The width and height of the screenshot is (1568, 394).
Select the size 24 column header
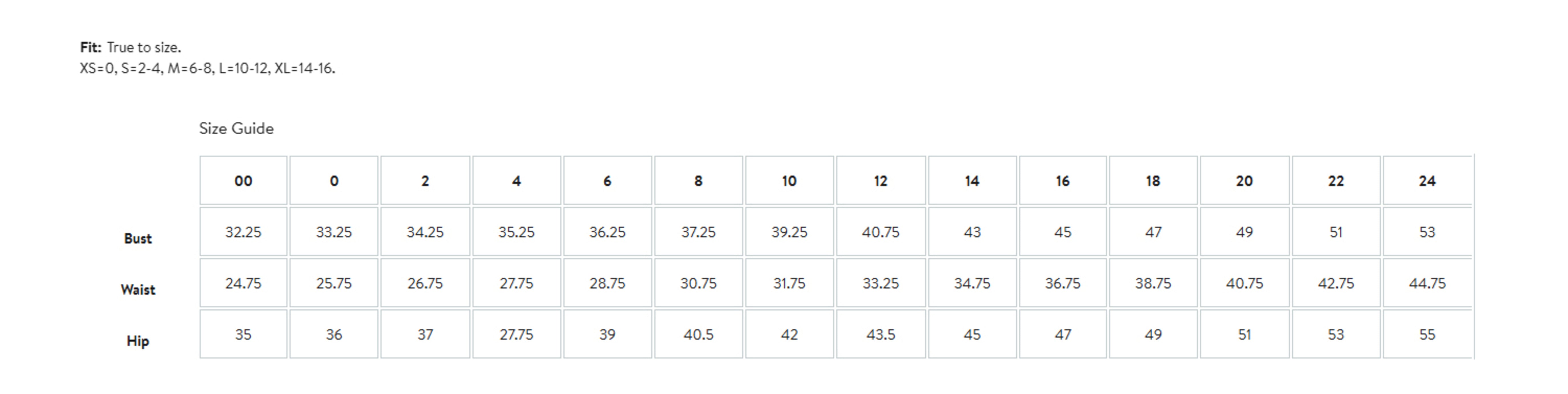tap(1427, 181)
